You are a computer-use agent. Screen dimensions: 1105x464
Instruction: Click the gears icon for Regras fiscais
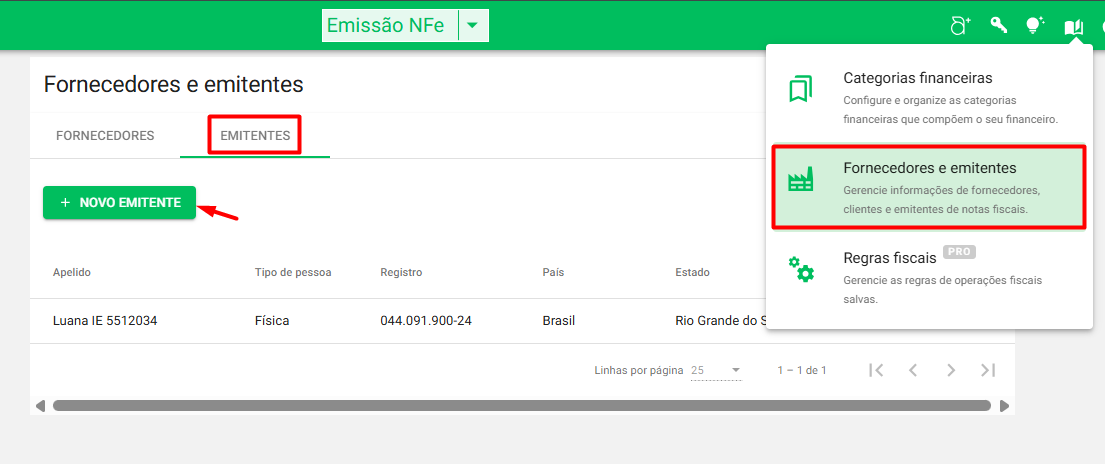[x=800, y=269]
